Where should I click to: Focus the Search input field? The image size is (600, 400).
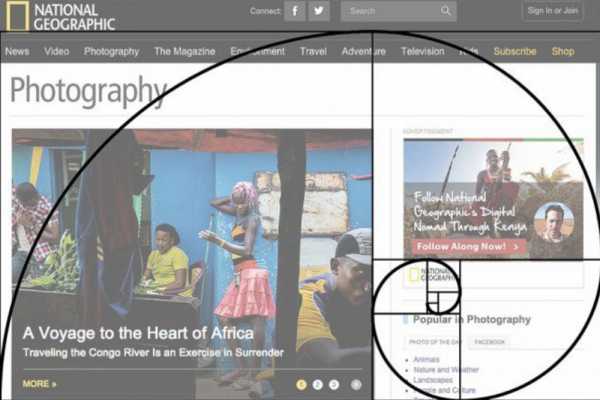point(390,11)
